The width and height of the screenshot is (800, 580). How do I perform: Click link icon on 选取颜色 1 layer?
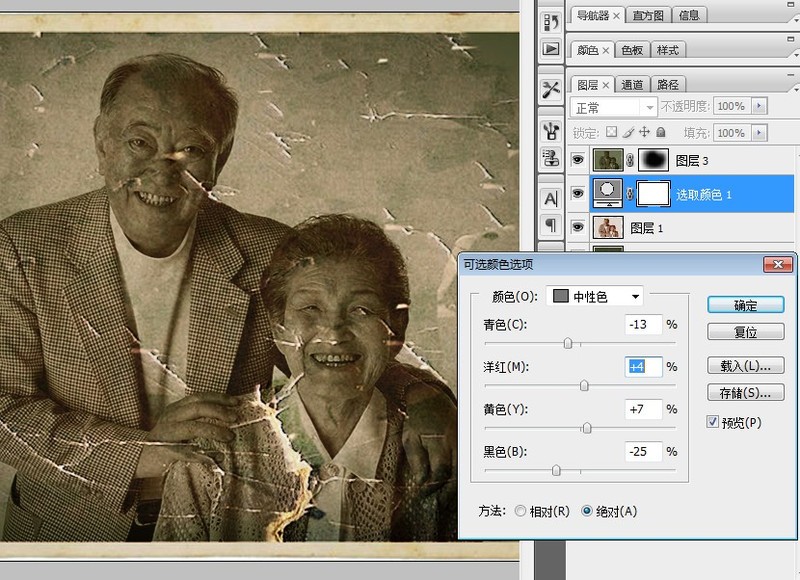coord(630,194)
